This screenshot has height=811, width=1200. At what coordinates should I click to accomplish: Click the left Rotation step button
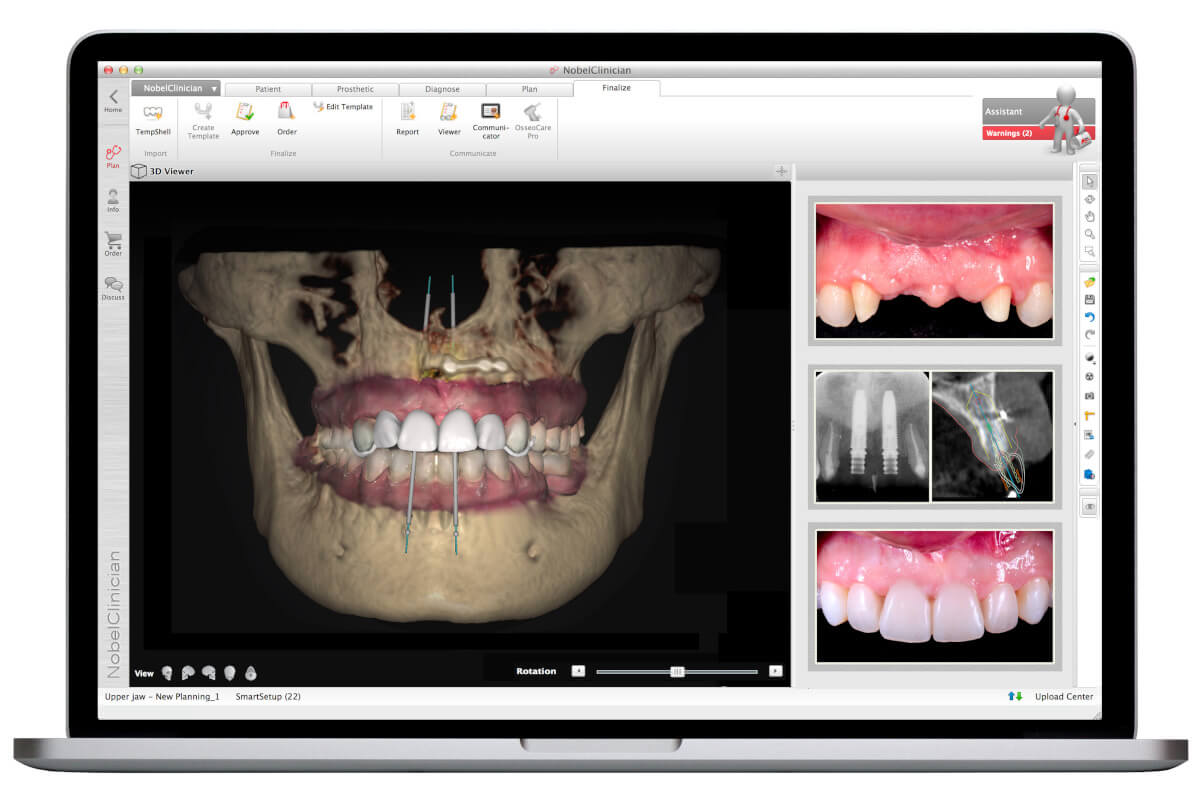[578, 671]
